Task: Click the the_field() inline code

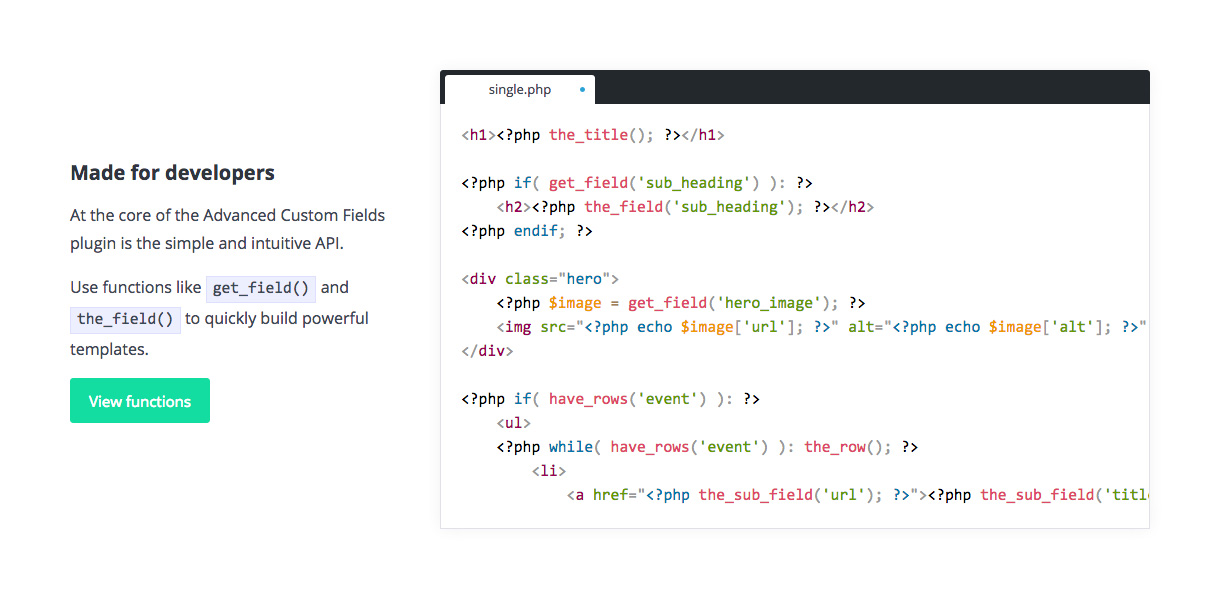Action: [125, 319]
